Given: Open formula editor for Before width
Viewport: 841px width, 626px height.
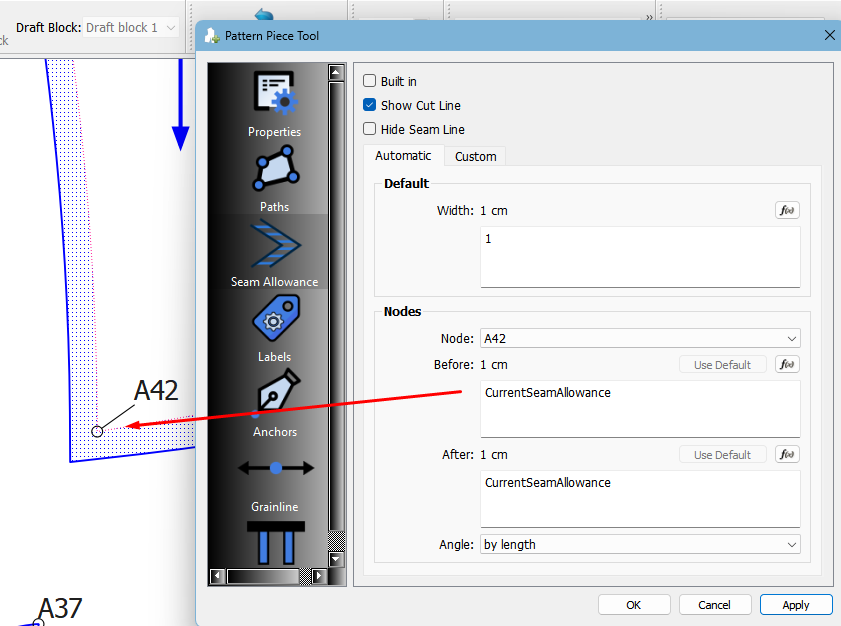Looking at the screenshot, I should [x=787, y=365].
